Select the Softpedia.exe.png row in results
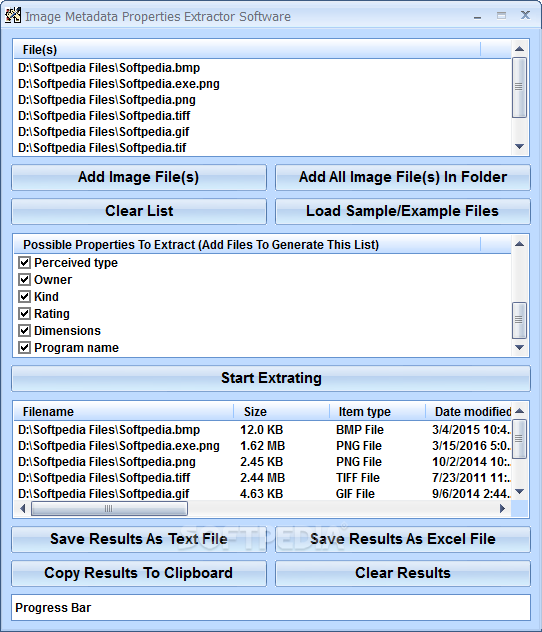Image resolution: width=542 pixels, height=632 pixels. click(263, 446)
